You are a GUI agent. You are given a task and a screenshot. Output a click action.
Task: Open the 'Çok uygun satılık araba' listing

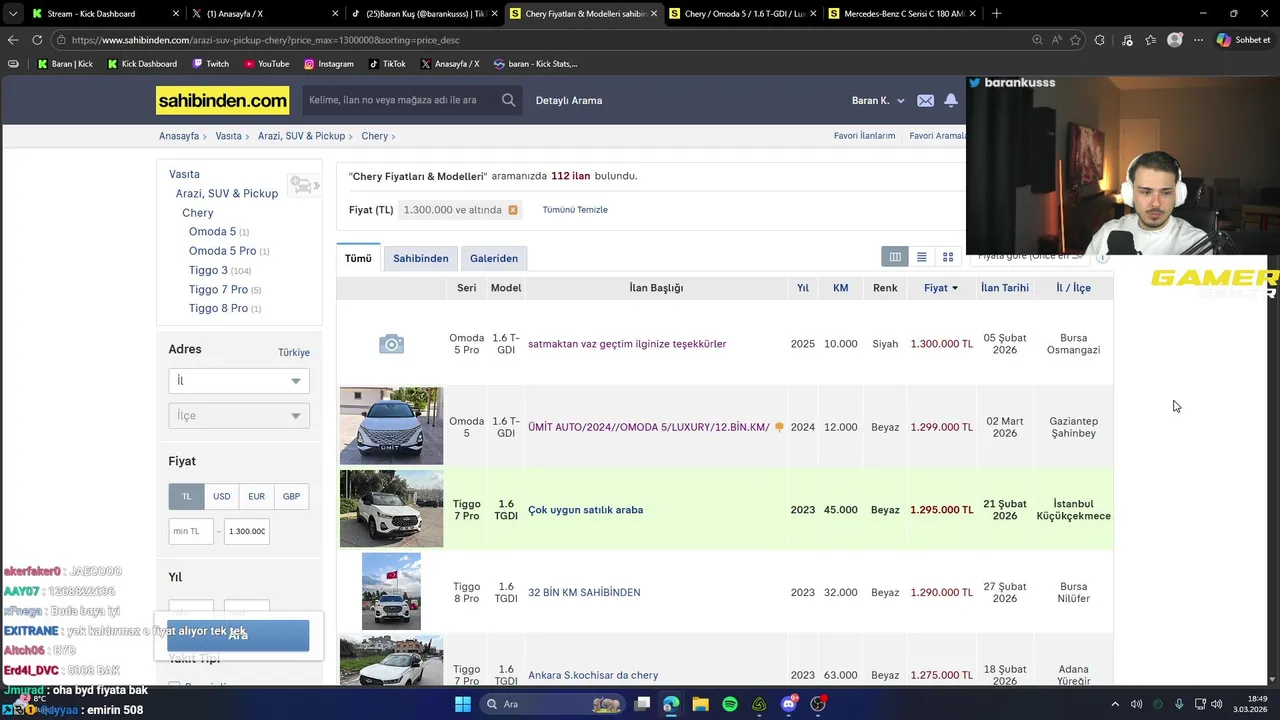coord(585,510)
